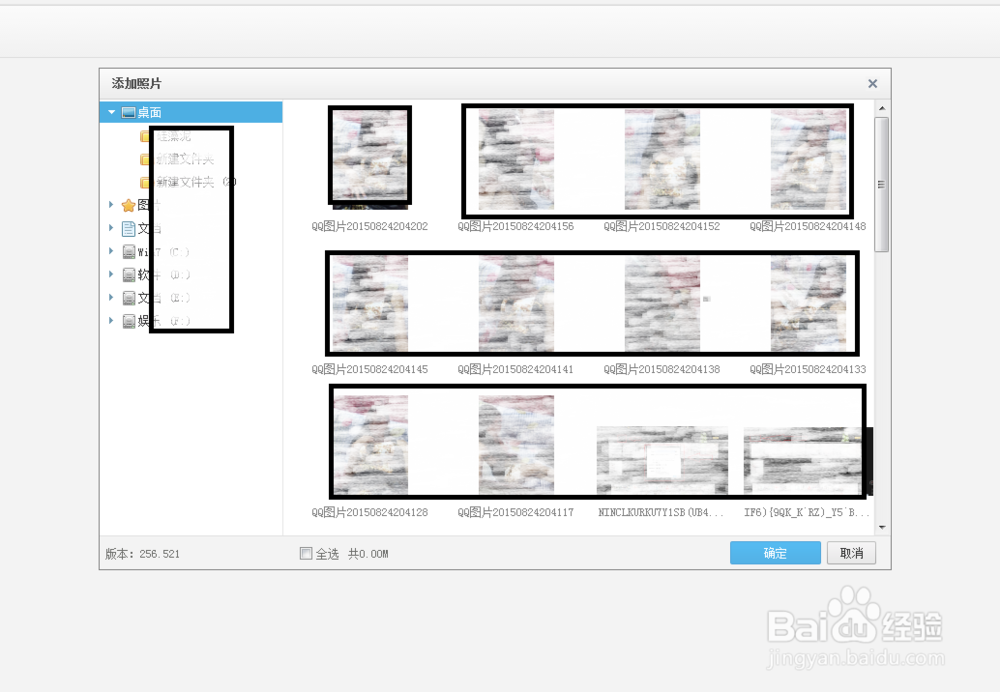Expand the (D:) drive node
The height and width of the screenshot is (692, 1000).
pos(111,274)
